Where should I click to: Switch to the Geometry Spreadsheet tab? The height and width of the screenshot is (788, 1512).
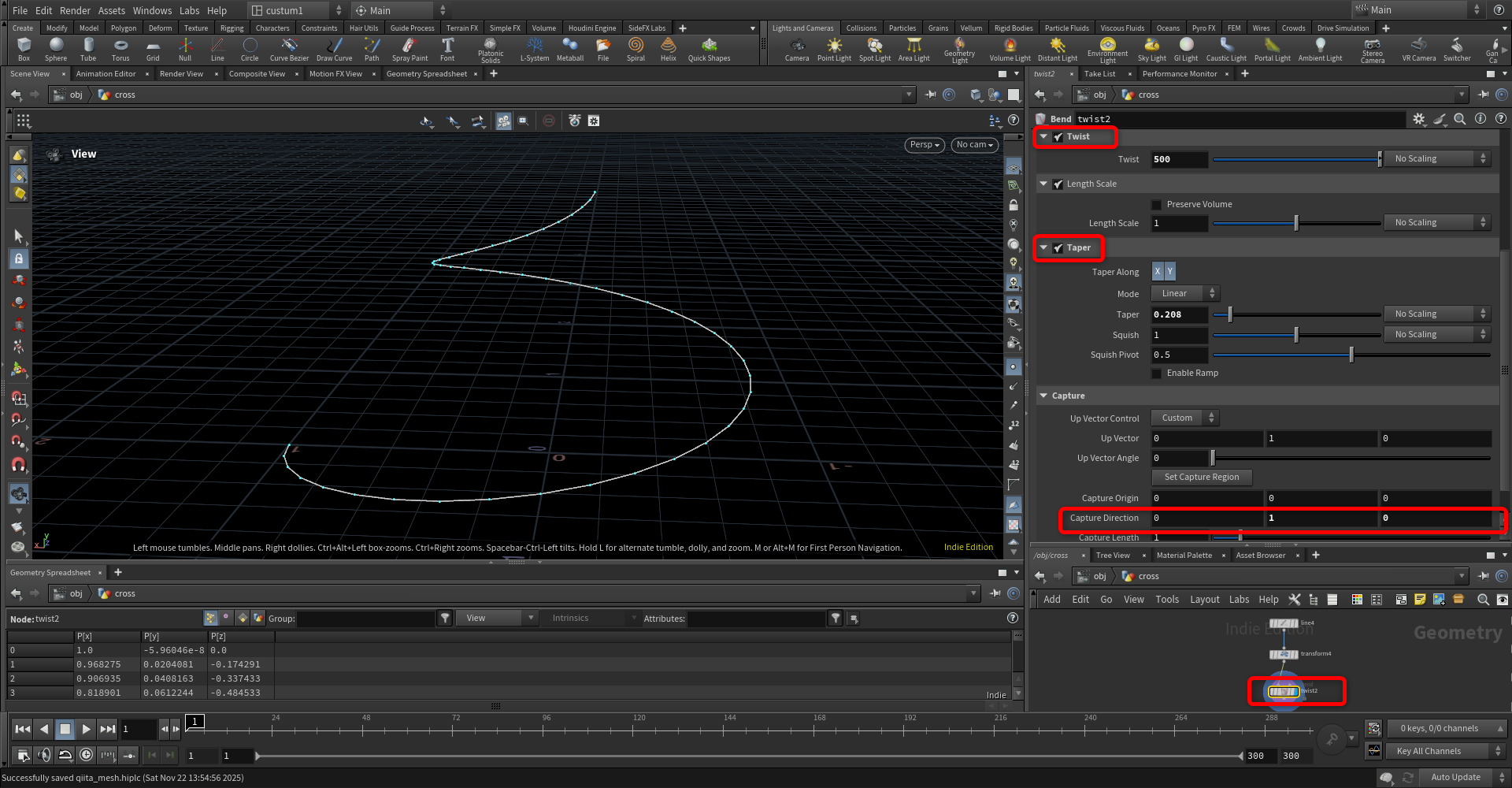[426, 74]
